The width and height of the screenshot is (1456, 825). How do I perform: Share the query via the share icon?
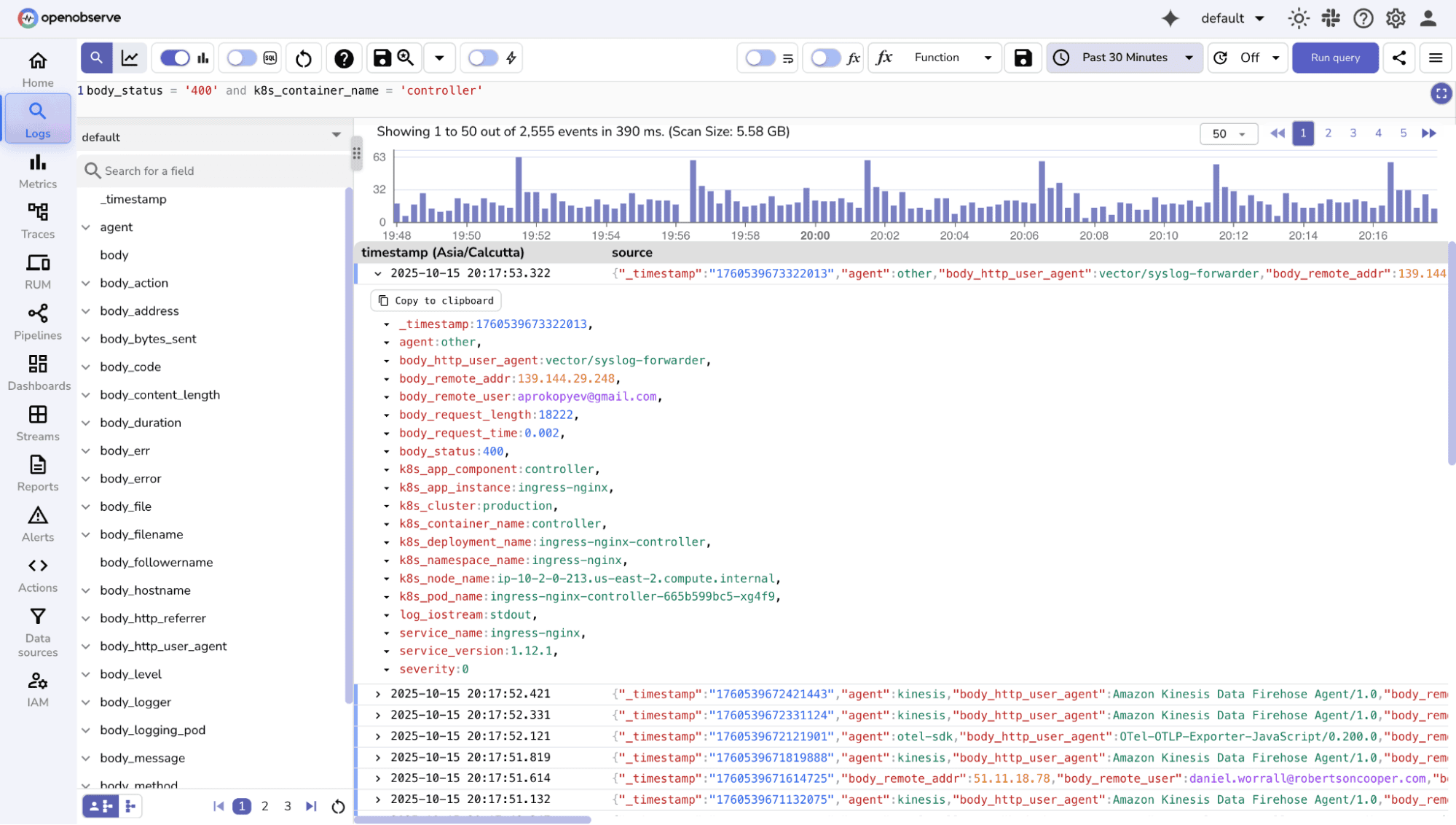pos(1398,57)
